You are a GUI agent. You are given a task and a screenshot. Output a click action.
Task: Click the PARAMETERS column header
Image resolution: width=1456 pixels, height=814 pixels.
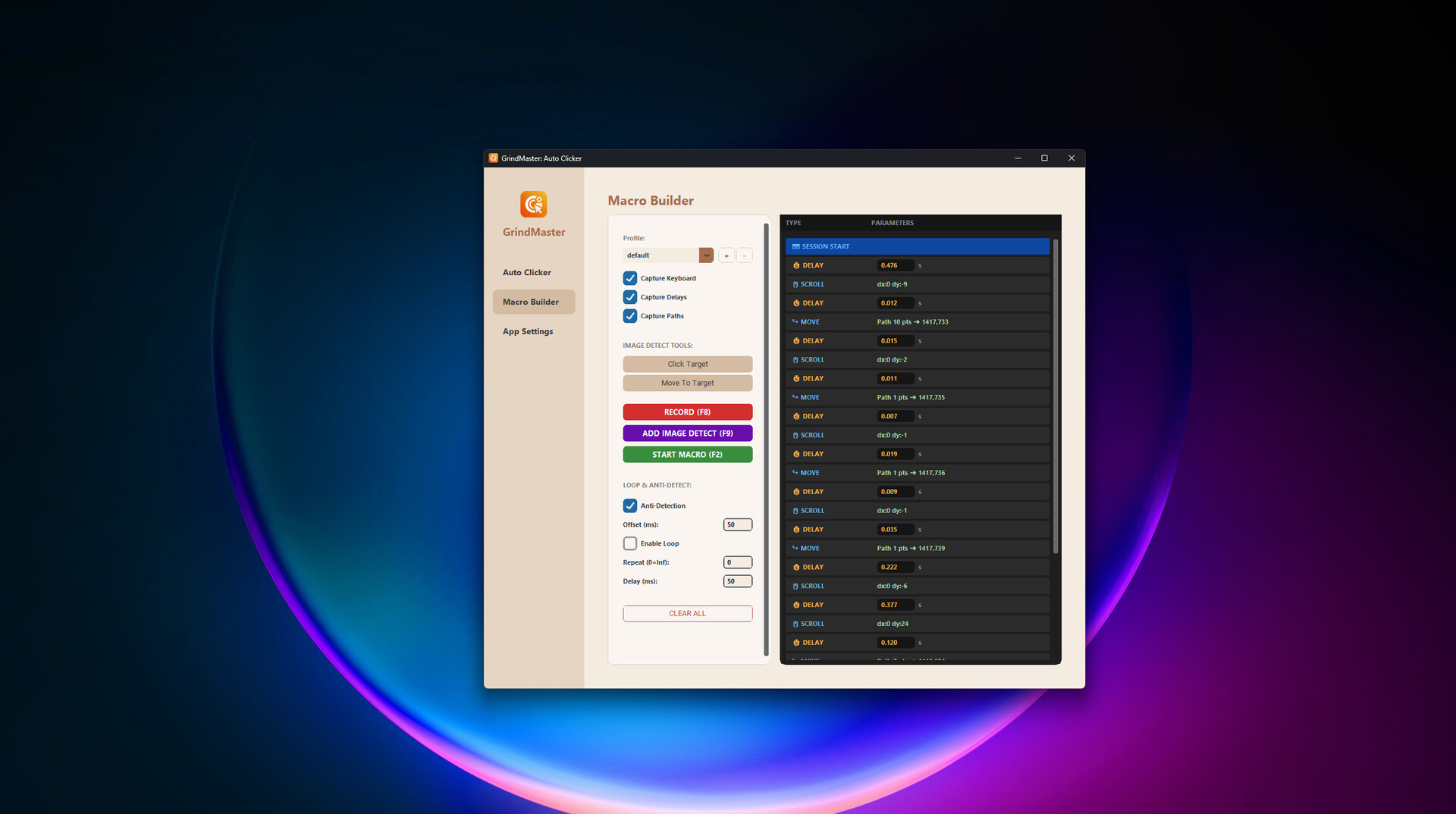pos(893,223)
